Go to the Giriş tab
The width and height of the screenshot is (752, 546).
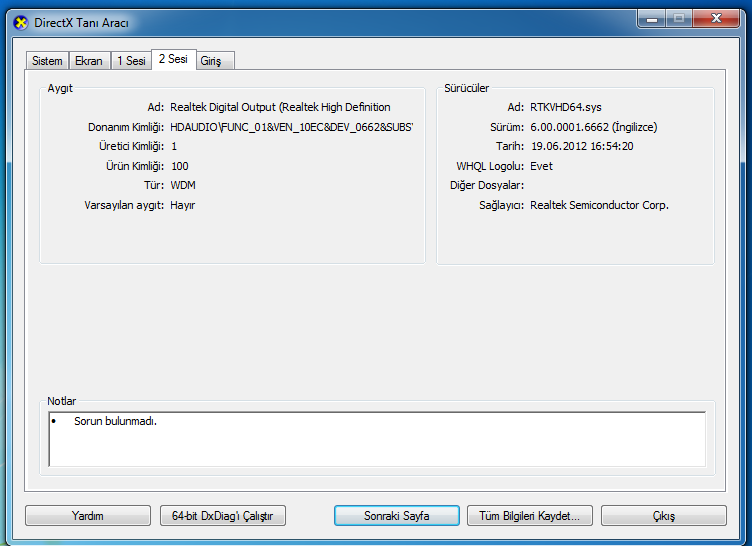pos(211,61)
